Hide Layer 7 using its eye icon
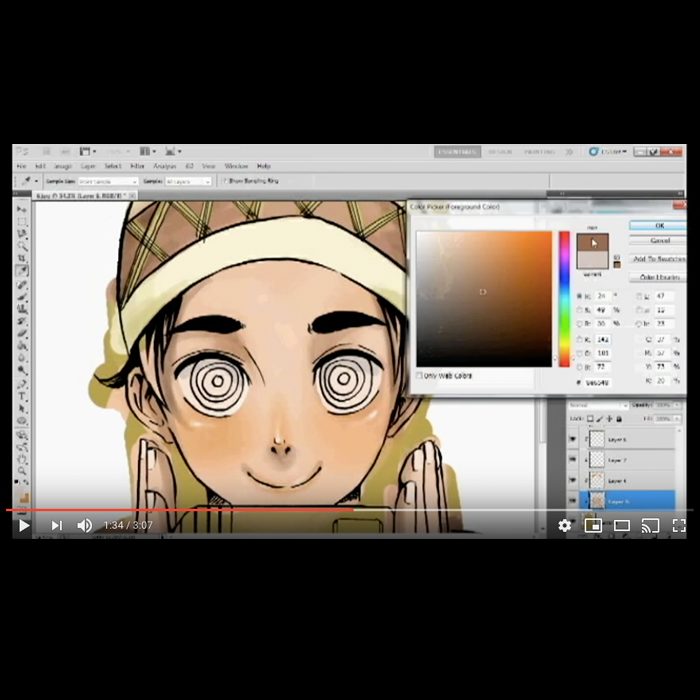 [x=573, y=459]
